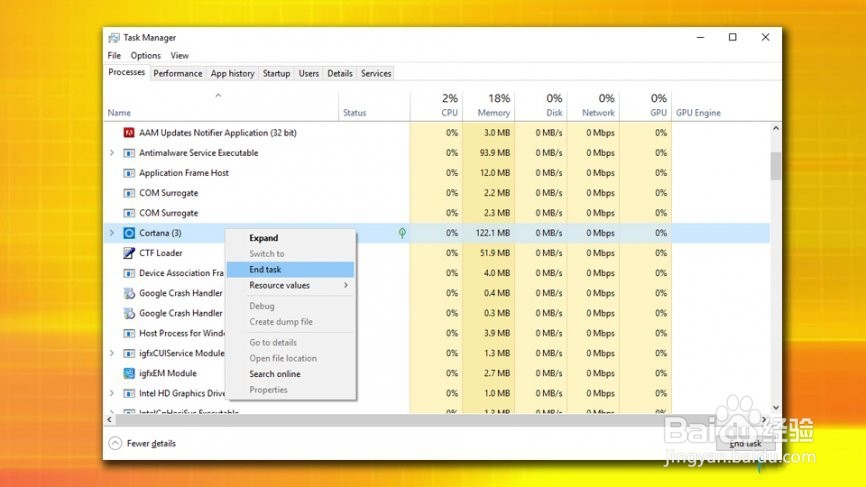Click the green leaf status icon on the Cortana row
Image resolution: width=866 pixels, height=487 pixels.
click(402, 233)
